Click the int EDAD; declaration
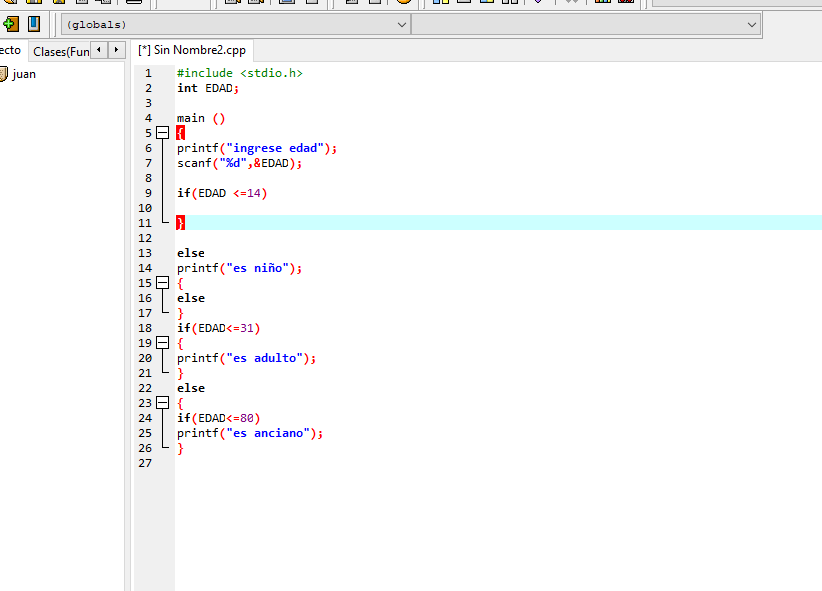 pyautogui.click(x=208, y=88)
